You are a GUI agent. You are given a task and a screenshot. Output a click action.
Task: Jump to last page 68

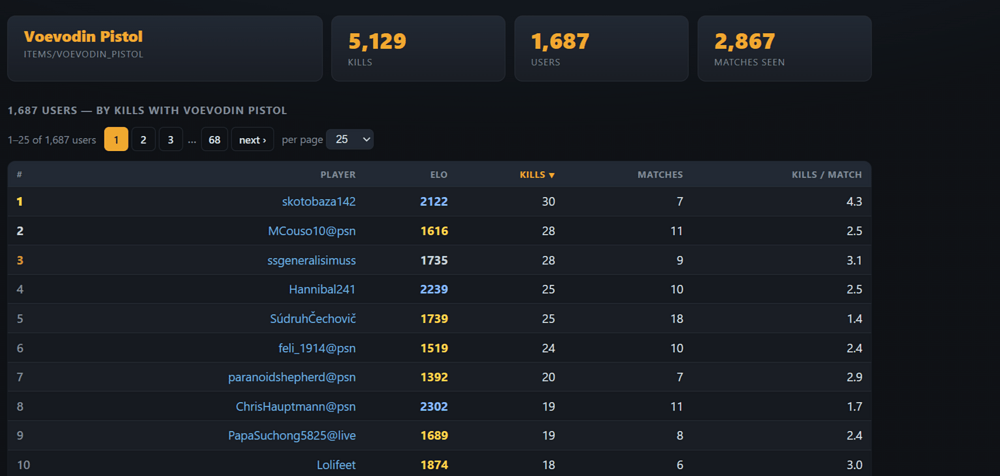214,139
